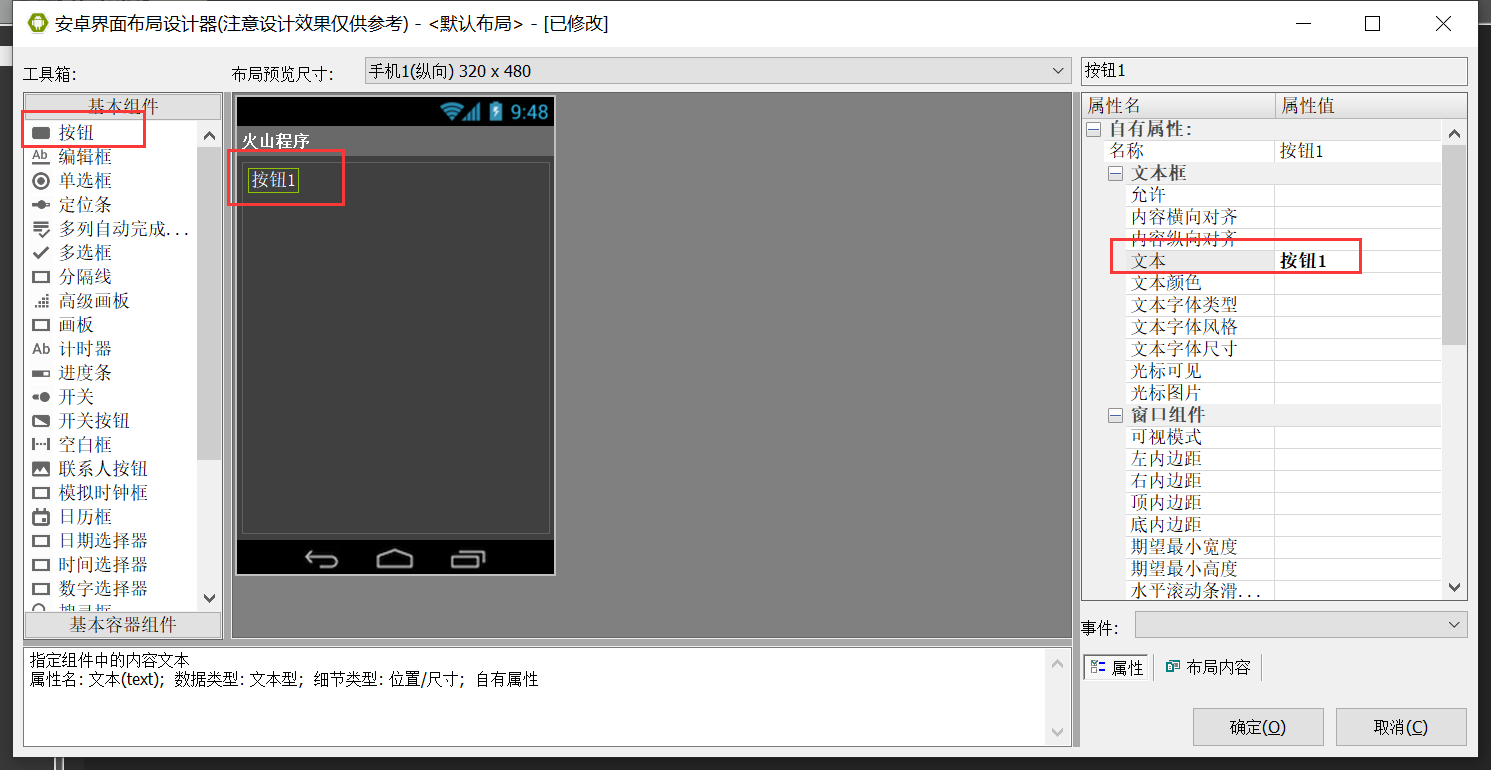Select the 底内边距 property row
This screenshot has width=1491, height=770.
click(1284, 525)
